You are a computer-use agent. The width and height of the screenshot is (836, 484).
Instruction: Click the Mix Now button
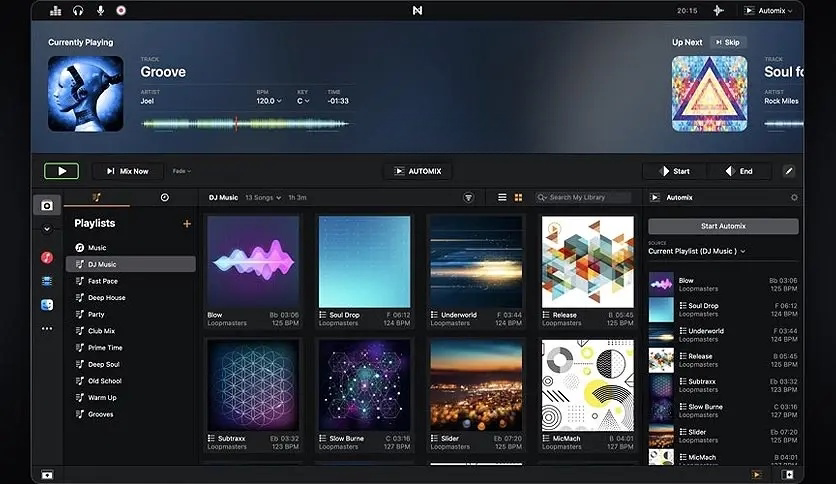pyautogui.click(x=127, y=171)
